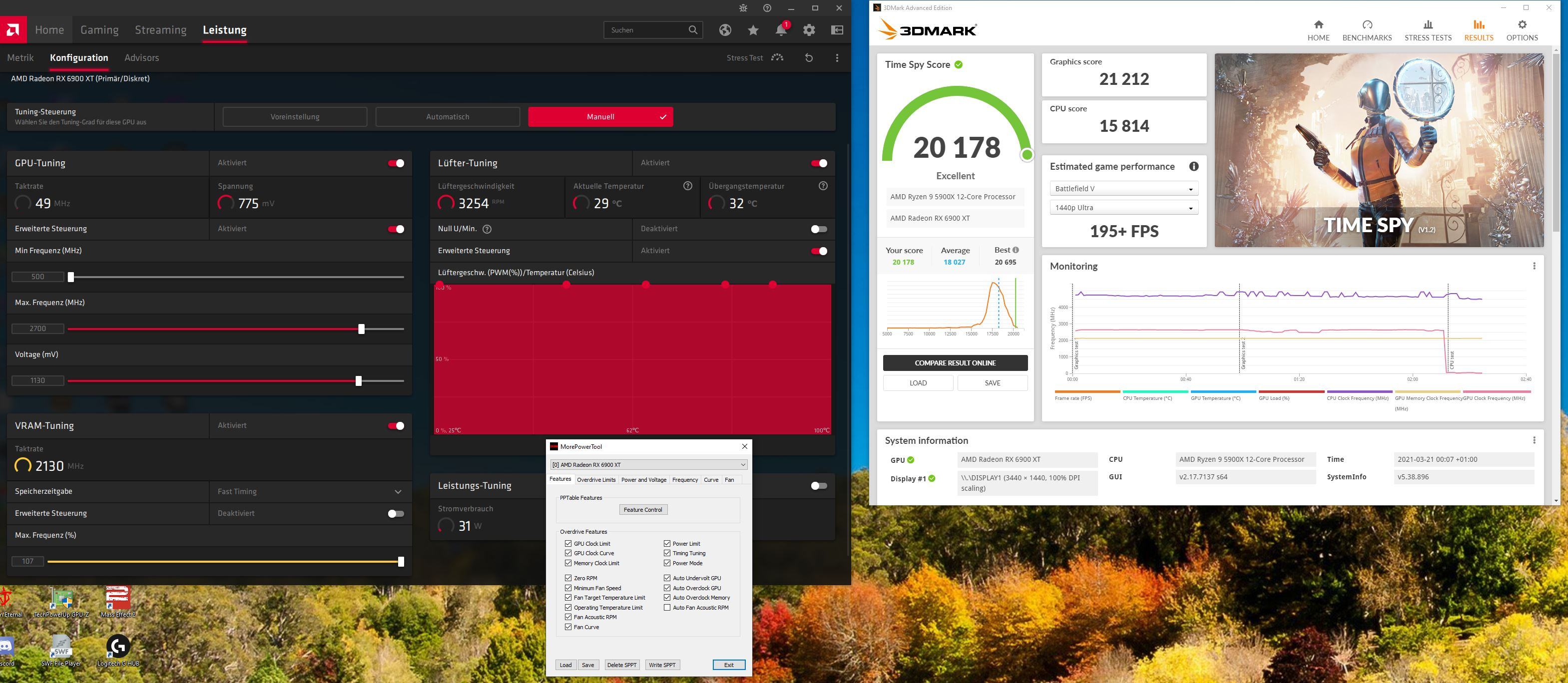This screenshot has height=683, width=1568.
Task: Open Battlefield V game dropdown
Action: coord(1123,189)
